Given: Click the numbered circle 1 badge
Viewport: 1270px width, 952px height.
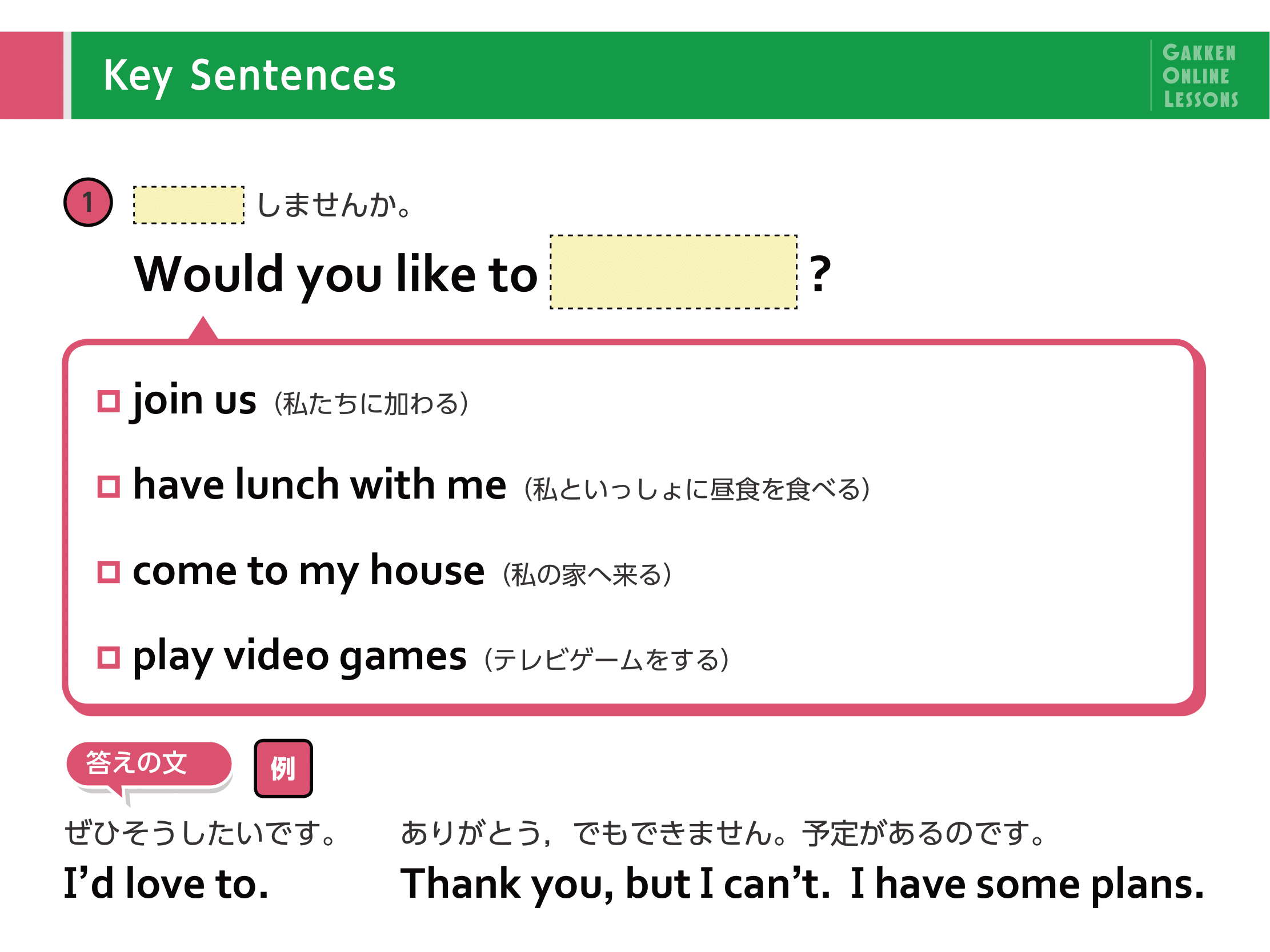Looking at the screenshot, I should tap(88, 202).
